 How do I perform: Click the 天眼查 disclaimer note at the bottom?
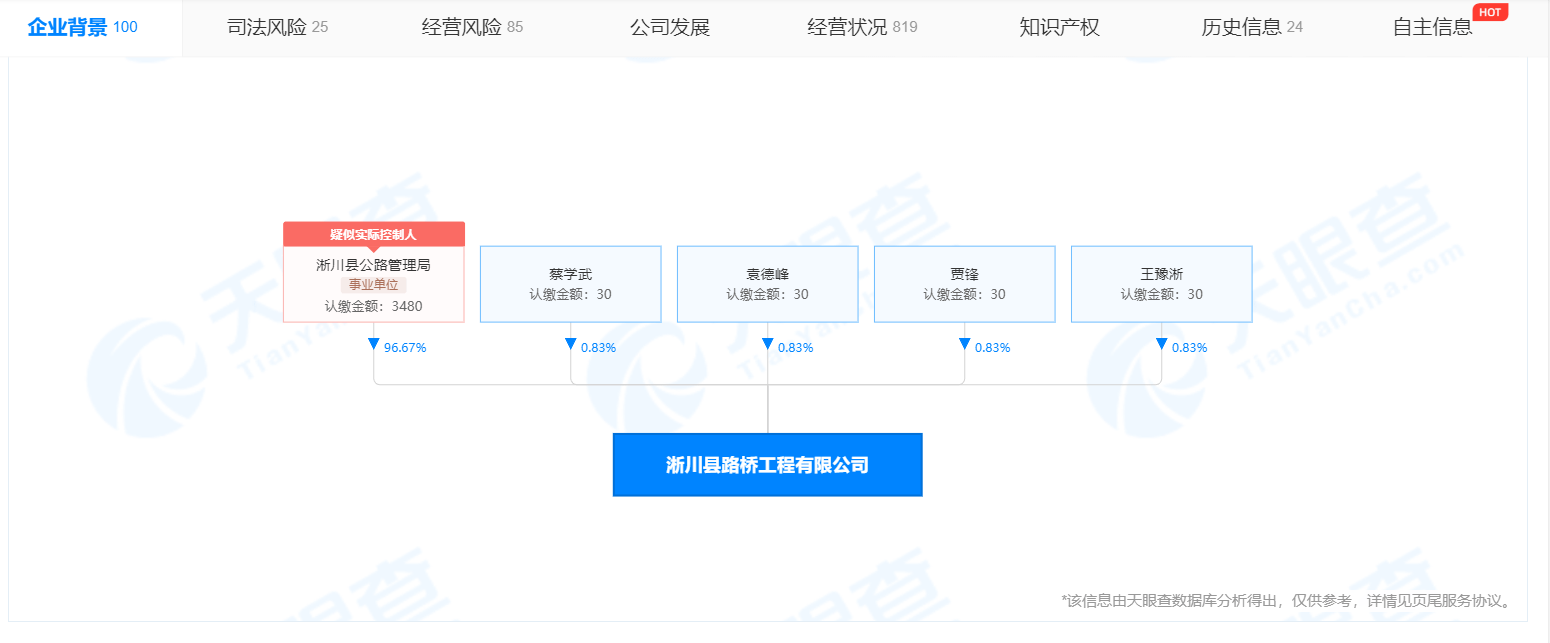coord(1287,601)
